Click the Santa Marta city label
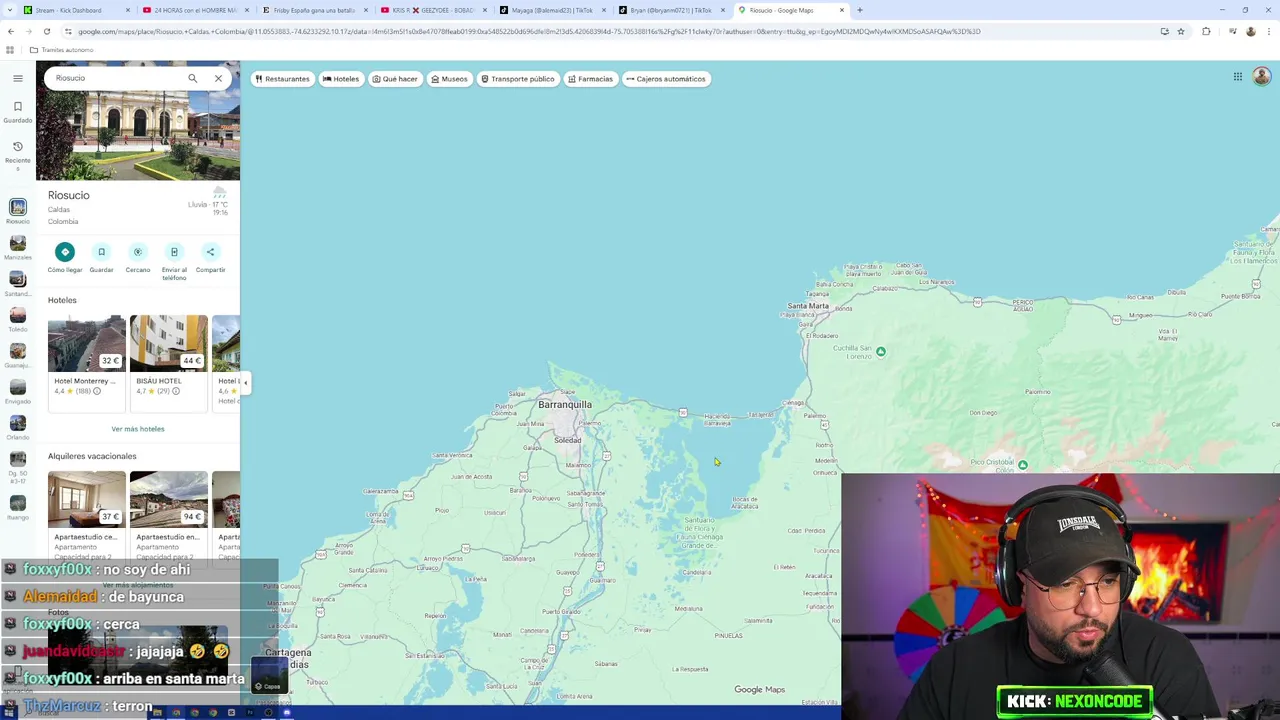 point(808,306)
